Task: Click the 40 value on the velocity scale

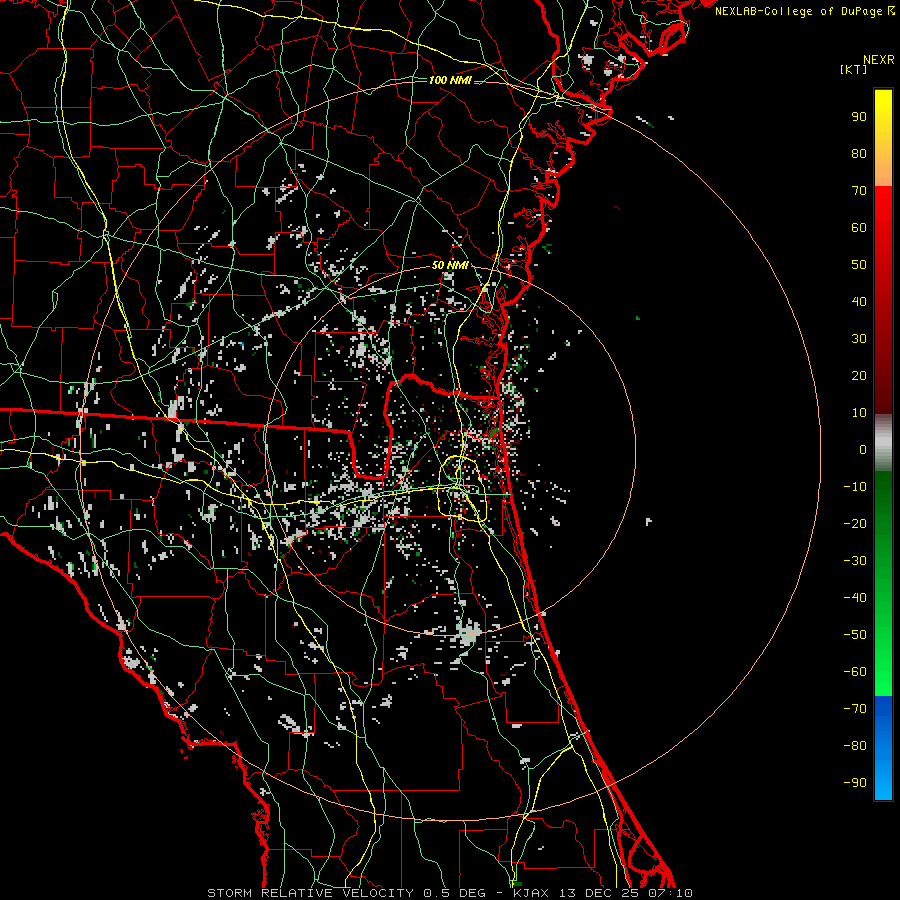Action: coord(859,301)
